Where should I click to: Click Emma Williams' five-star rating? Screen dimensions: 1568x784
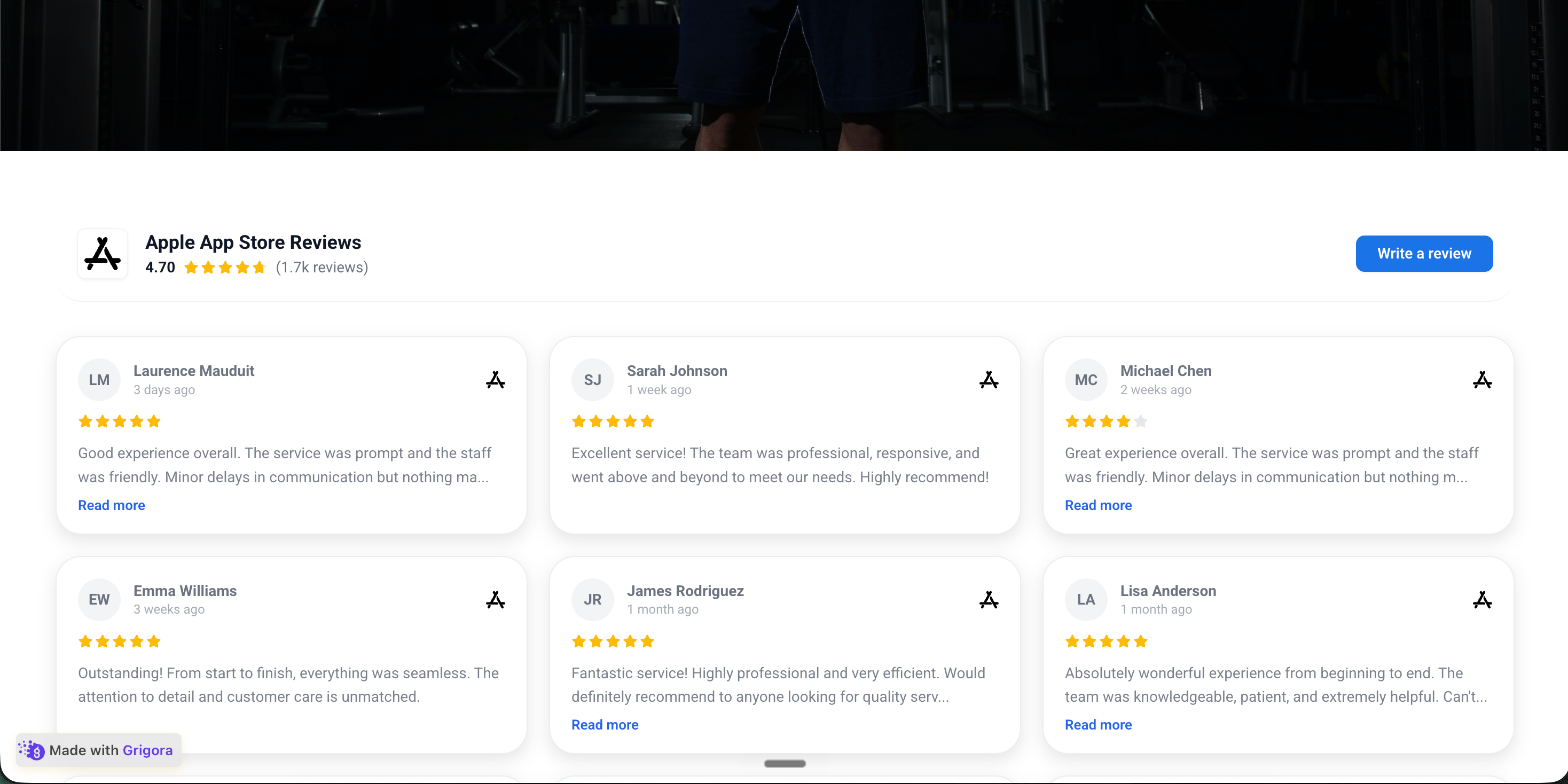(x=119, y=641)
